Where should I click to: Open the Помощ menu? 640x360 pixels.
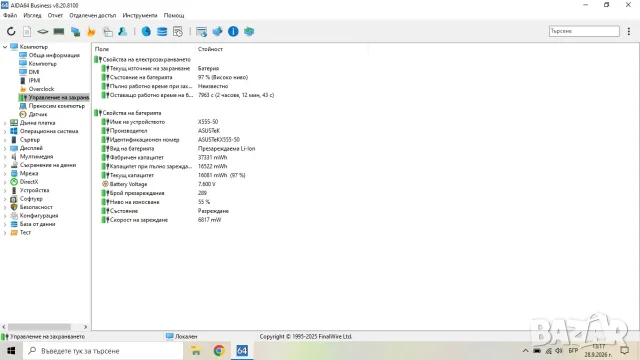174,15
